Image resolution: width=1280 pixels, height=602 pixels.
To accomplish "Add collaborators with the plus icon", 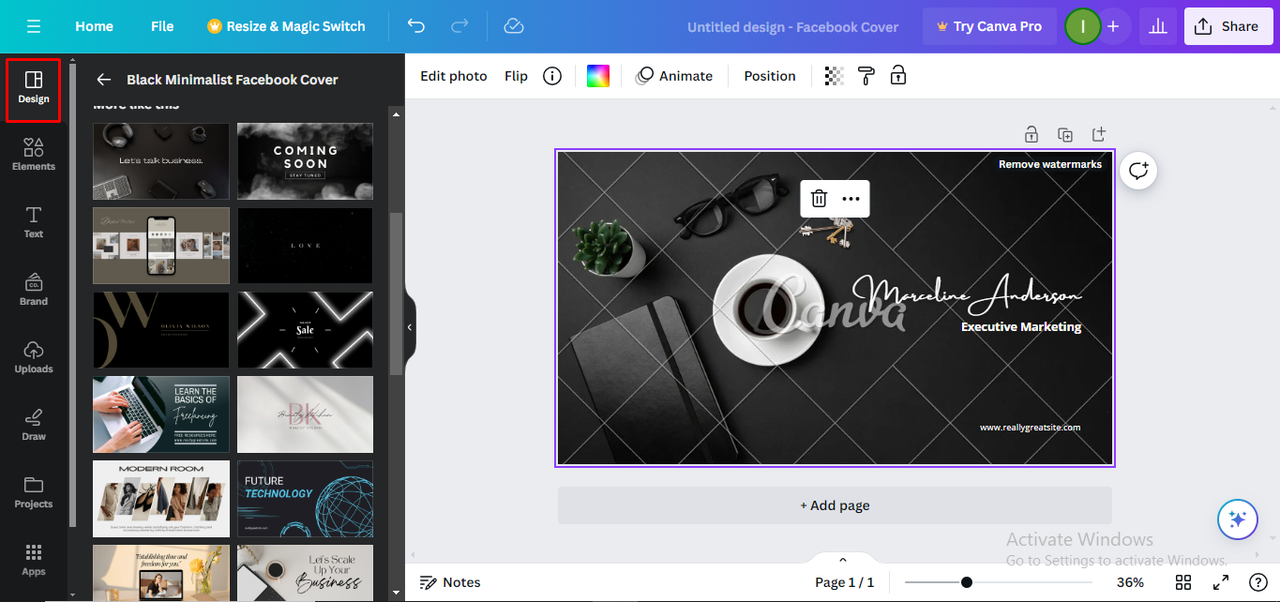I will click(1113, 26).
